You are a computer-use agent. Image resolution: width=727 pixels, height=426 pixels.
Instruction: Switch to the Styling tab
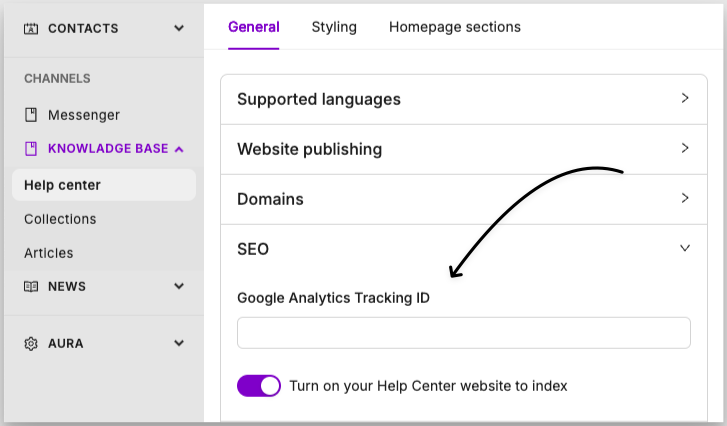coord(334,27)
